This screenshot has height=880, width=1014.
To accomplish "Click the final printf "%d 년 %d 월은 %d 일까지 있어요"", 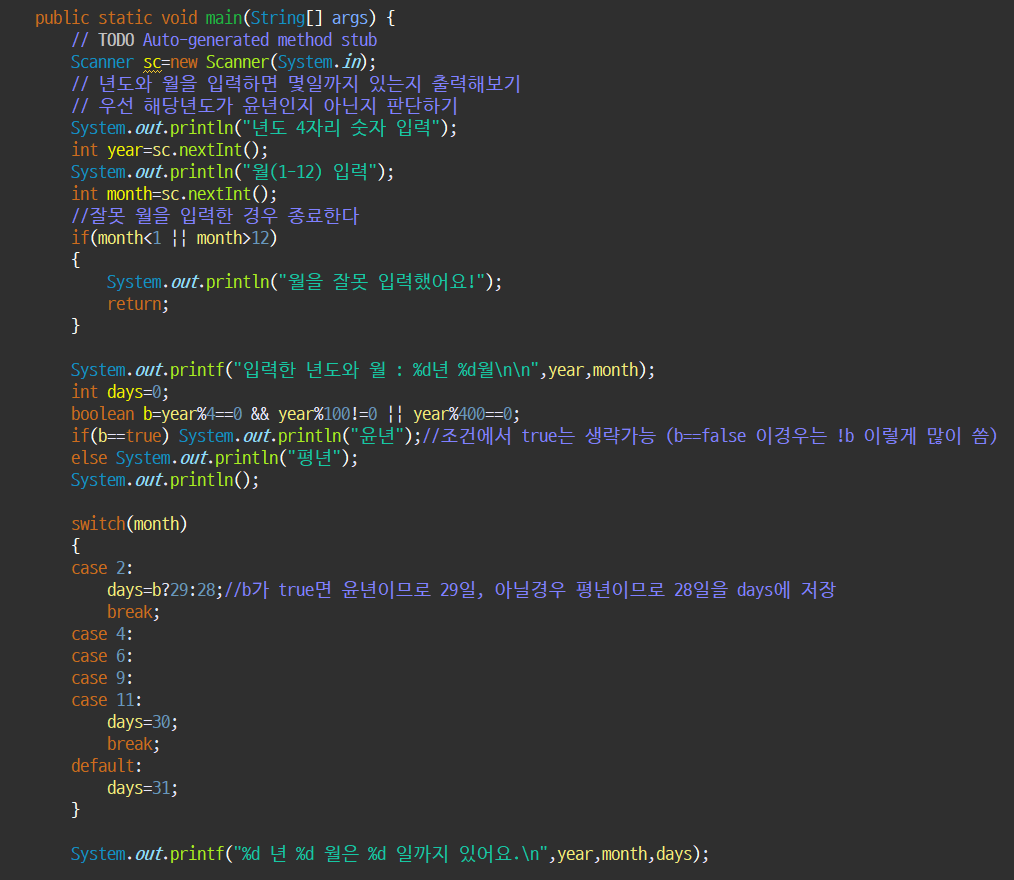I will tap(390, 853).
